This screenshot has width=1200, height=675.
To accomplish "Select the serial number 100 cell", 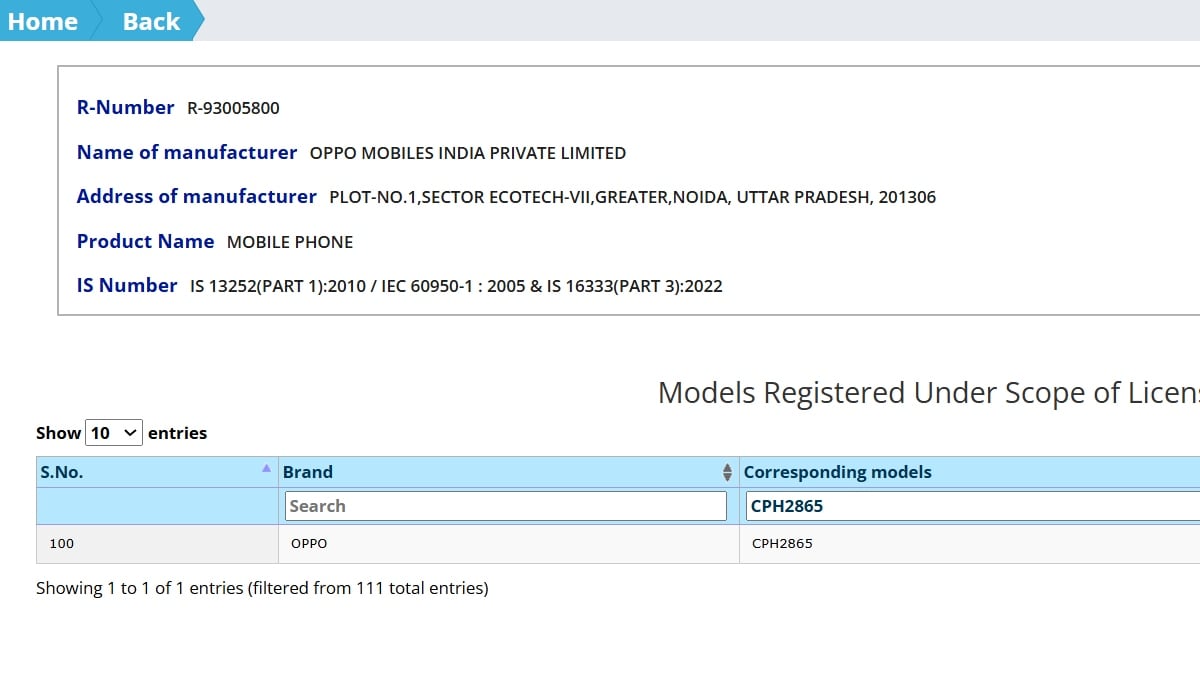I will [x=157, y=544].
